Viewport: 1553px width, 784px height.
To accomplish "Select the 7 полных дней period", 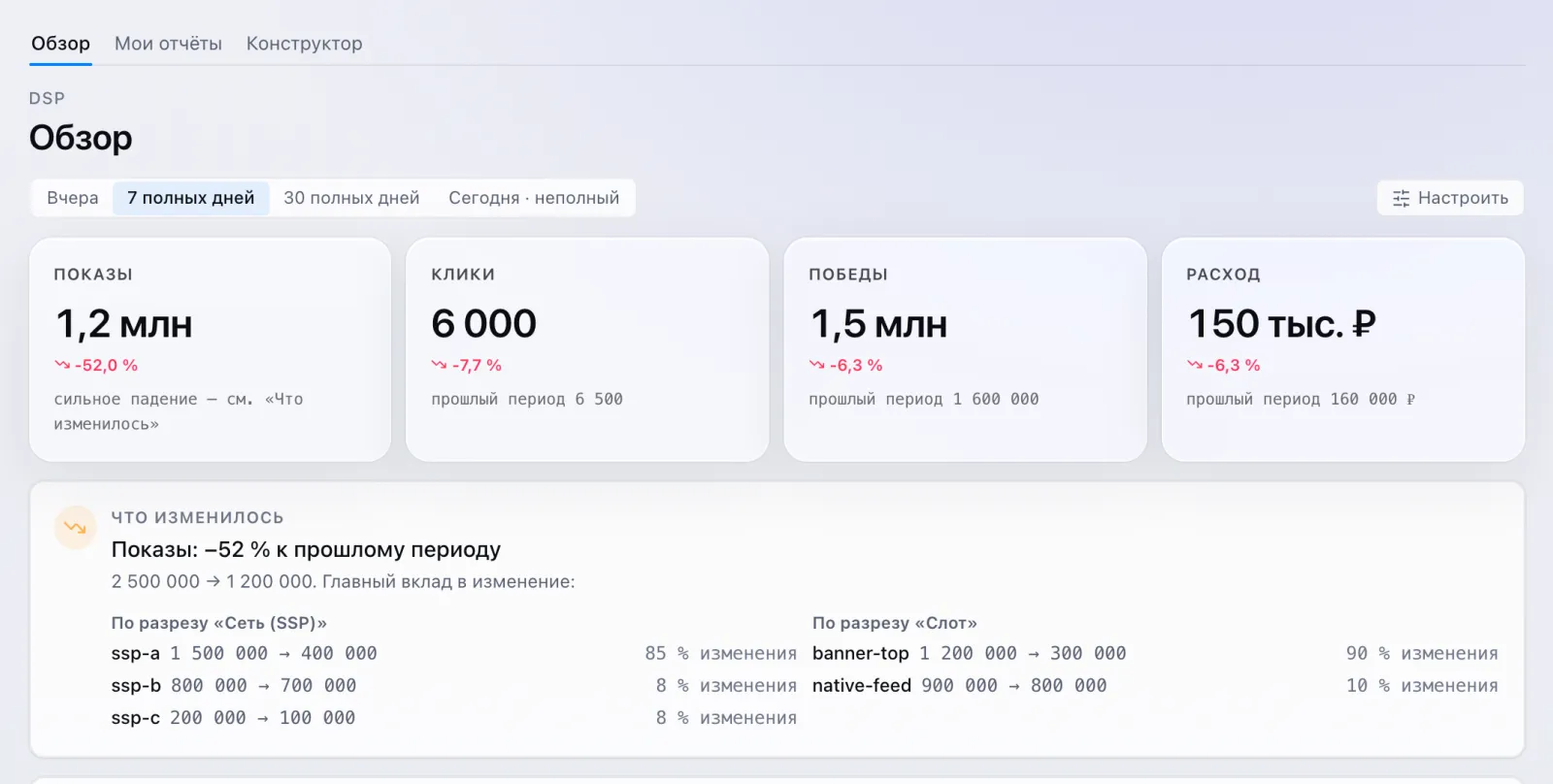I will tap(191, 198).
